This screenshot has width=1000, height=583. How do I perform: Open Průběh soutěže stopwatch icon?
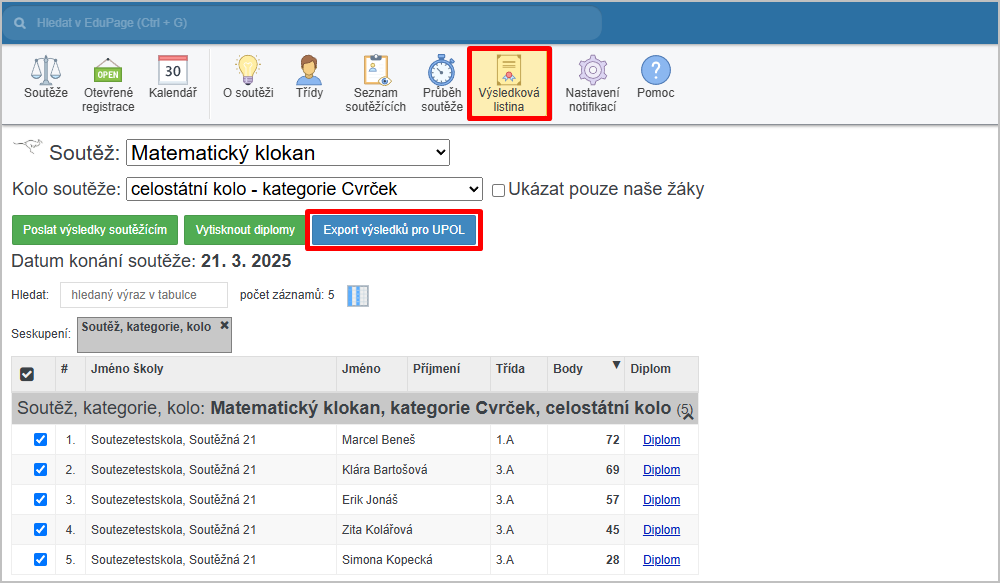[442, 71]
